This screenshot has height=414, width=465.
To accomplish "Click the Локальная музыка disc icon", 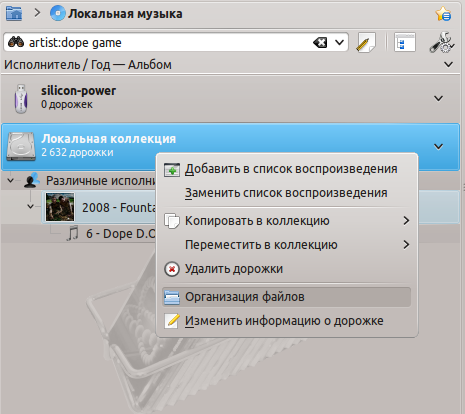I will (x=58, y=14).
